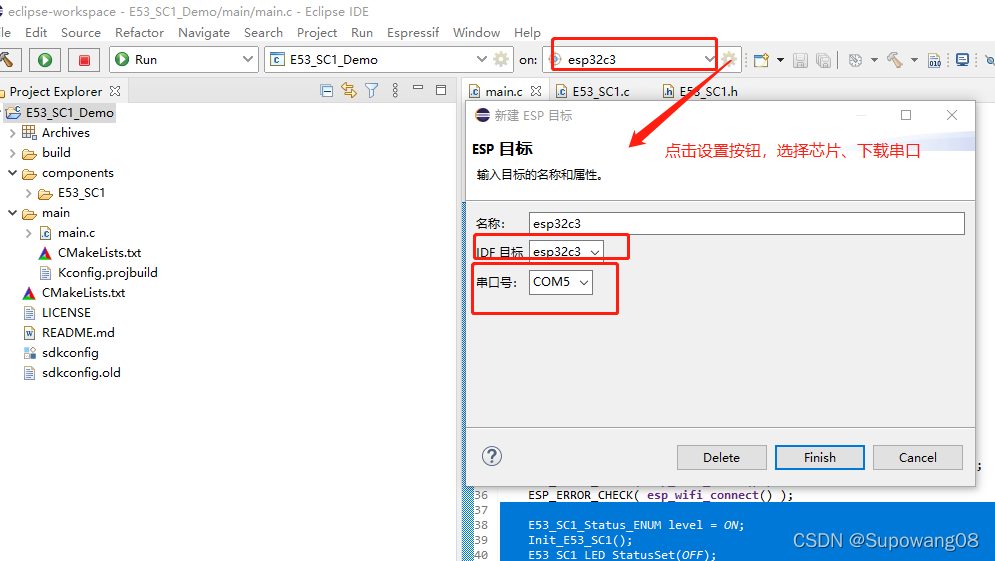
Task: Click the Build hammer icon
Action: [x=8, y=60]
